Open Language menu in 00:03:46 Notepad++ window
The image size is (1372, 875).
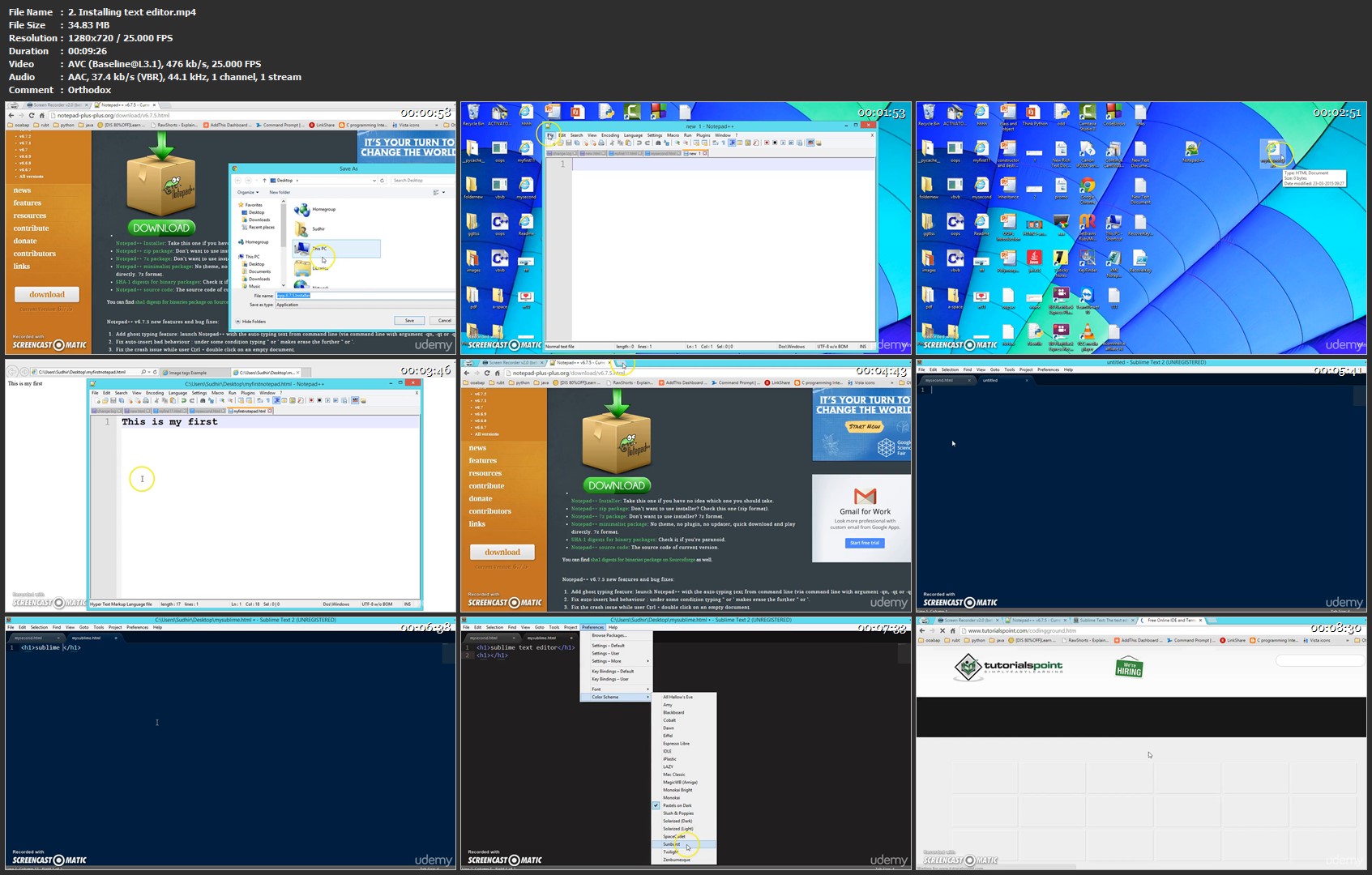pos(177,392)
